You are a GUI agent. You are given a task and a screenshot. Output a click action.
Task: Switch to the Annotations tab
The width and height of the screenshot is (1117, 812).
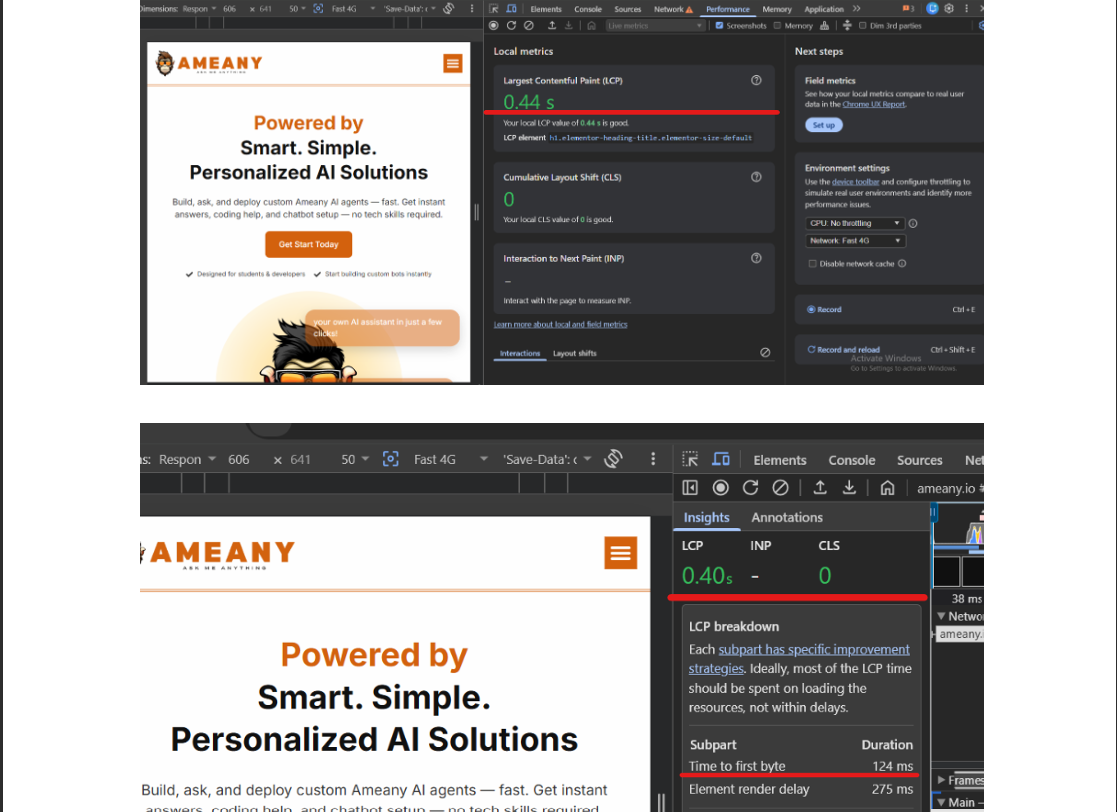pyautogui.click(x=786, y=518)
